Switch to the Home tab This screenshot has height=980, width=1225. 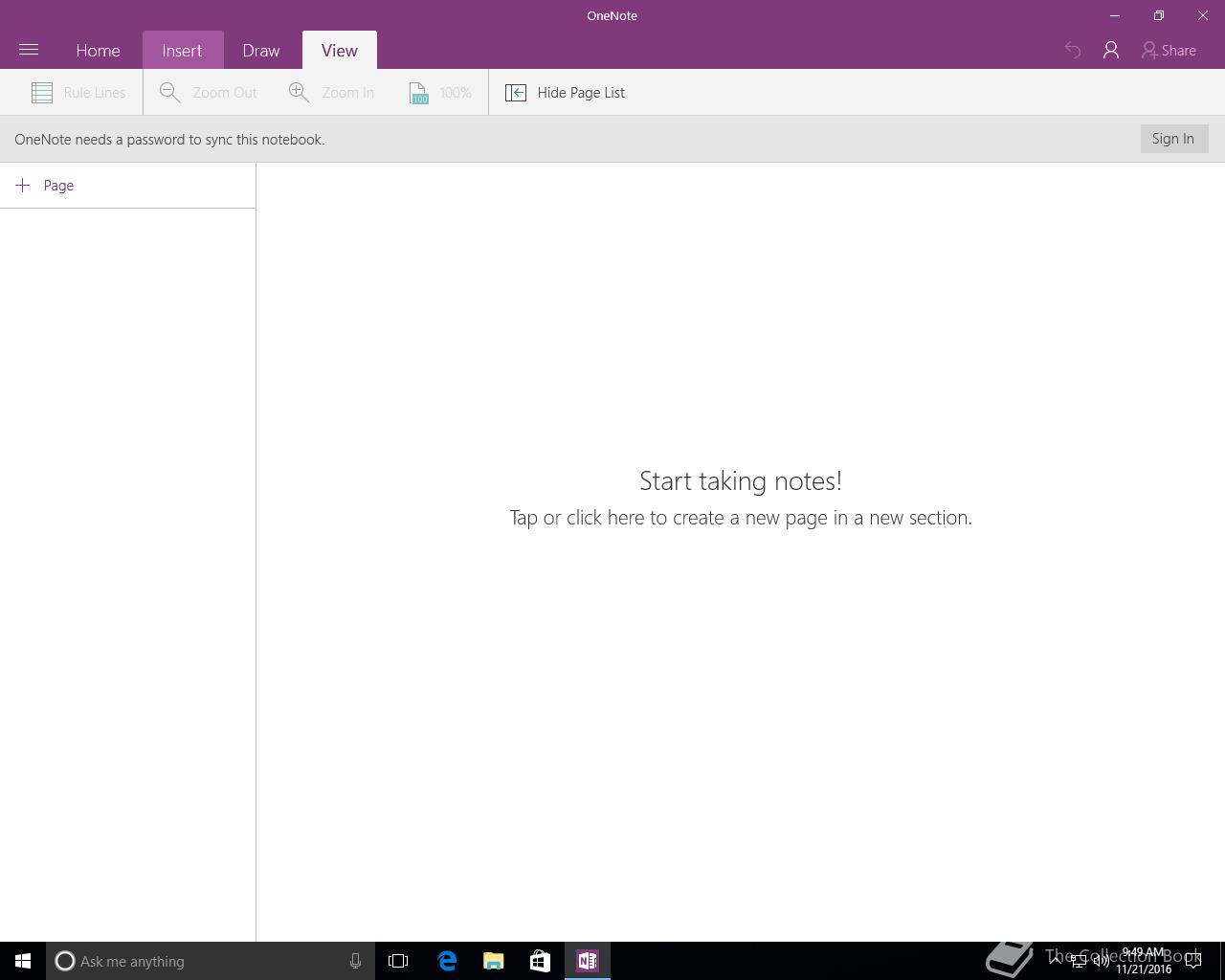pos(98,51)
